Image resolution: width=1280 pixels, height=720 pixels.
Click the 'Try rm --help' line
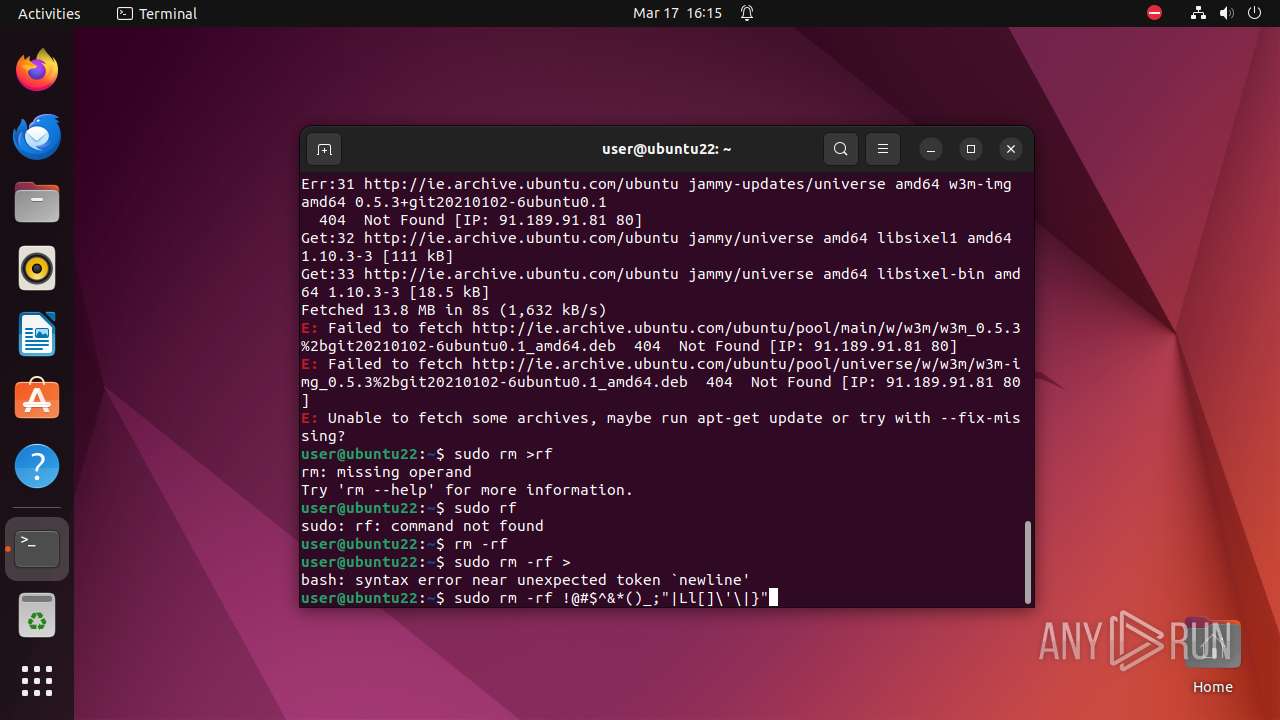[x=467, y=490]
